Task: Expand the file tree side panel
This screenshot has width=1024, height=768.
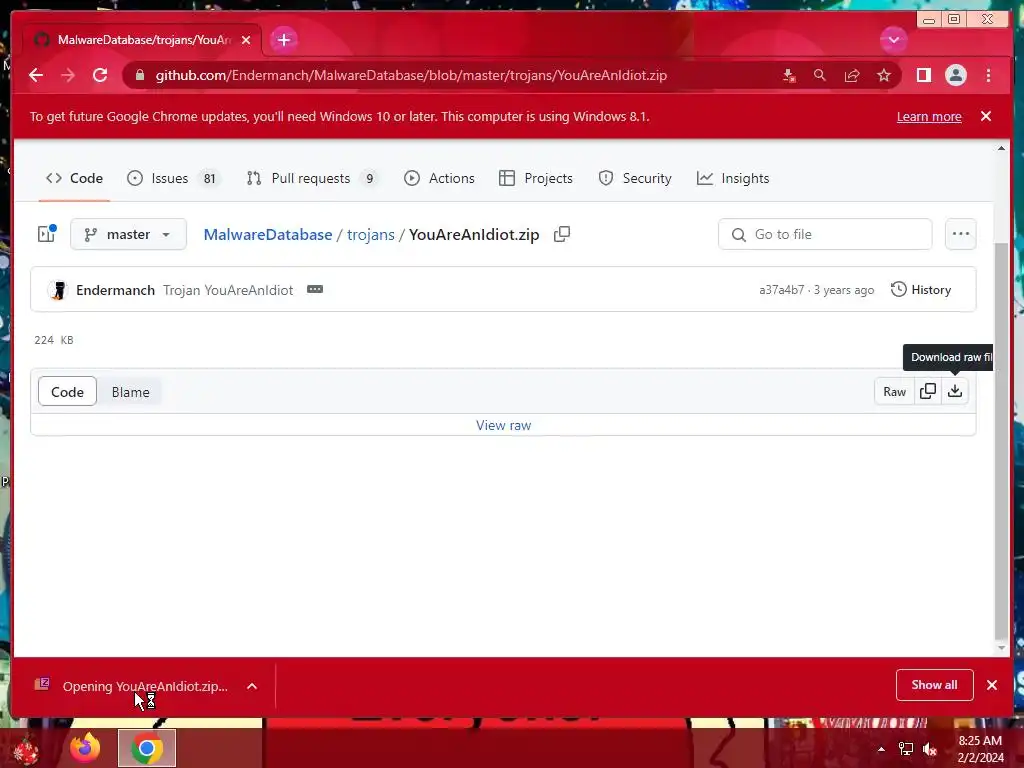Action: (47, 234)
